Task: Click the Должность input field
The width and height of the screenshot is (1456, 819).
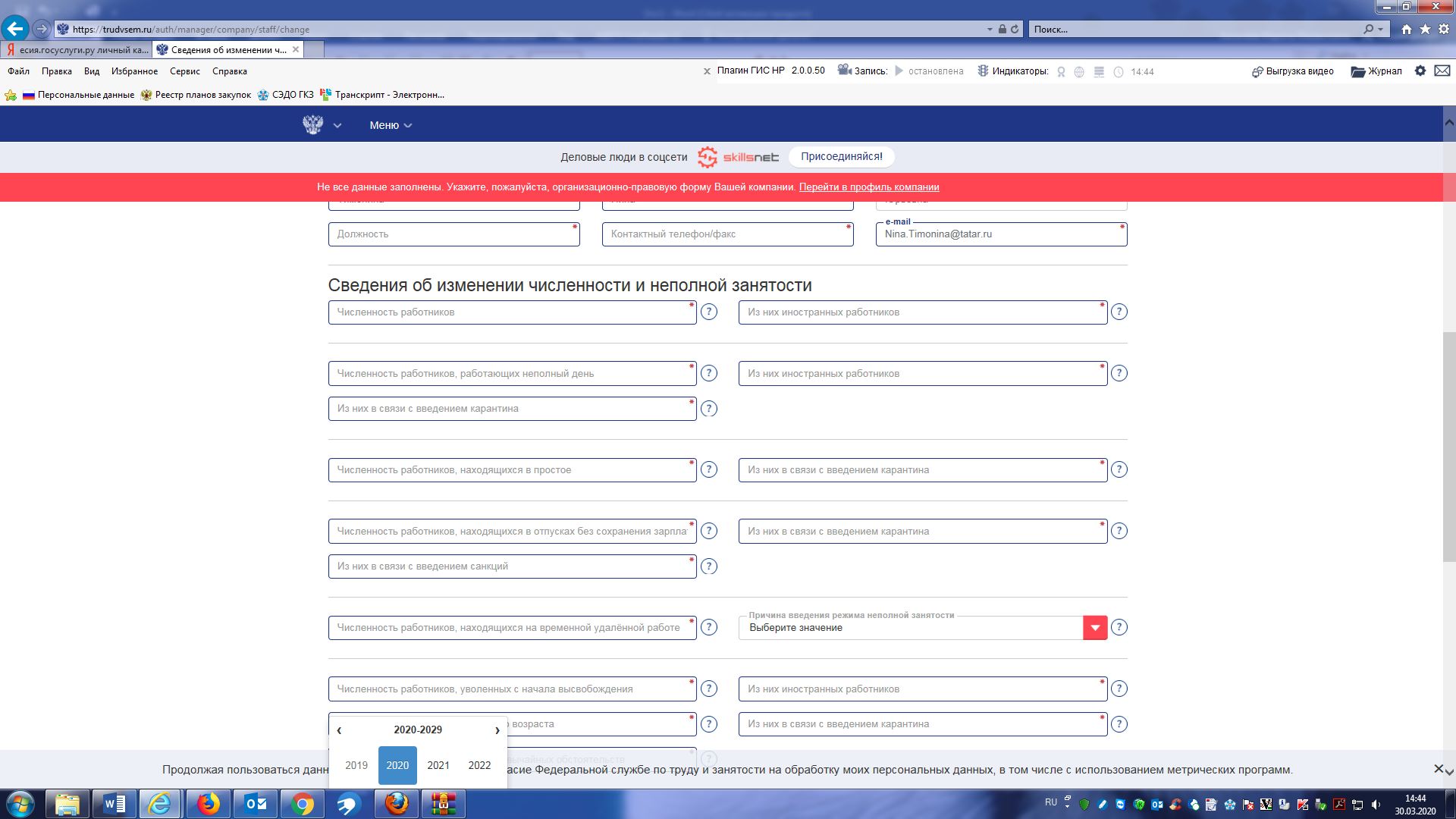Action: tap(453, 234)
